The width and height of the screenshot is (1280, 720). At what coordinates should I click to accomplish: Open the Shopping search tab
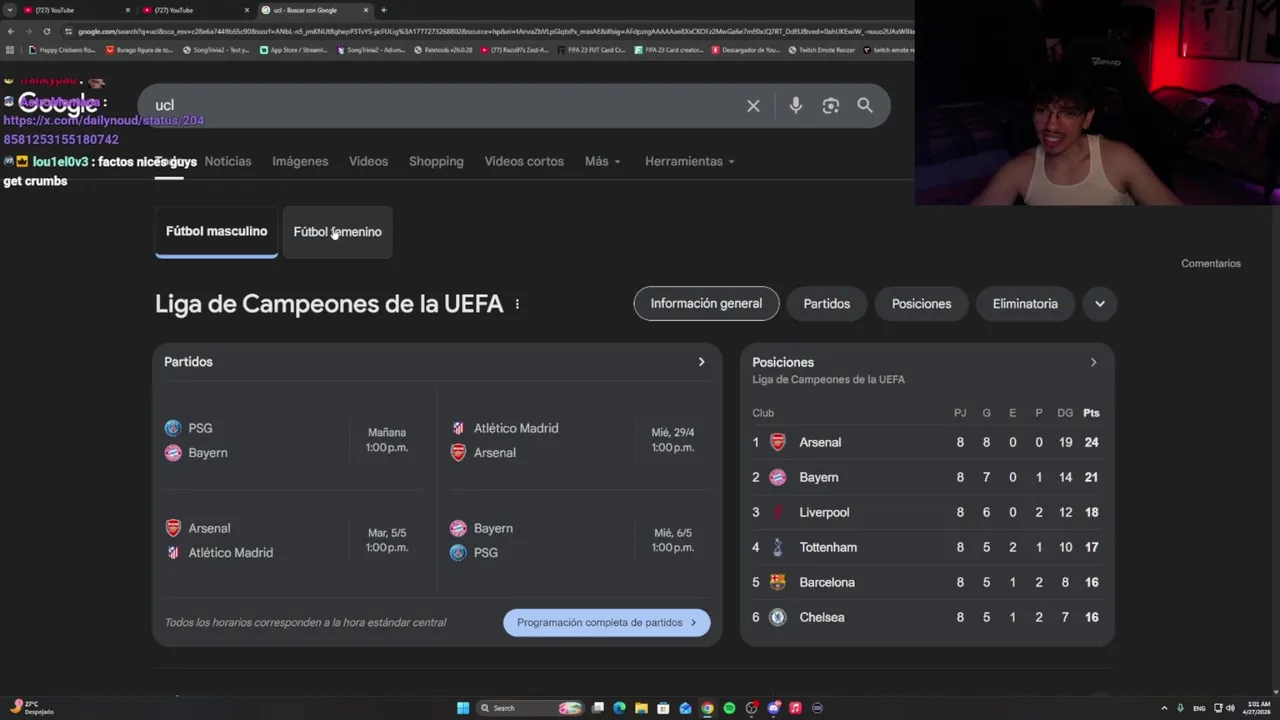click(436, 161)
